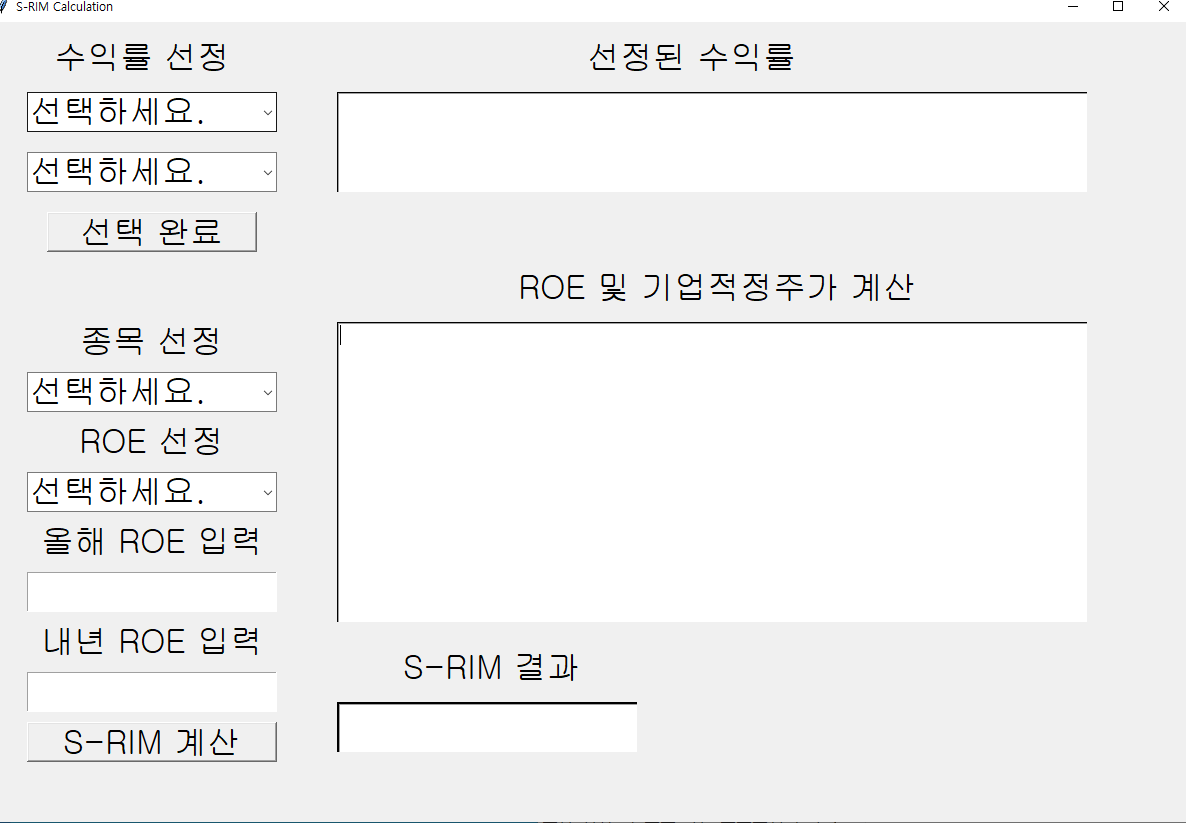Open the 종목 선정 selection dropdown
Screen dimensions: 1186x823
[x=267, y=392]
